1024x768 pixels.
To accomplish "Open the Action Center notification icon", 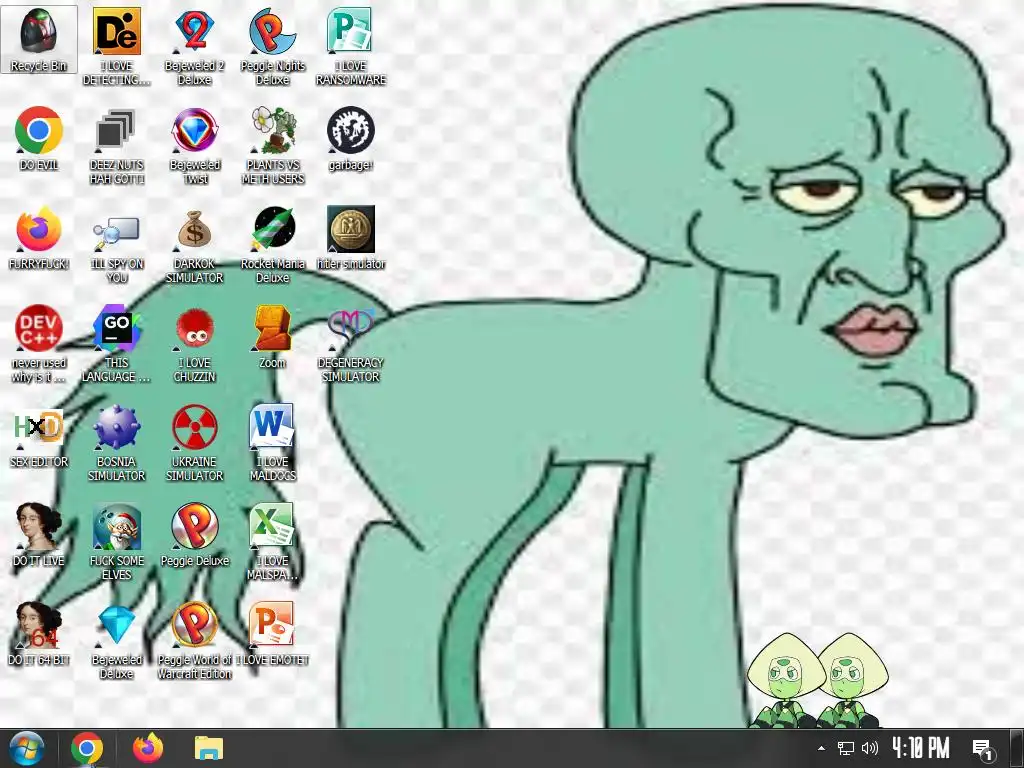I will (x=983, y=749).
